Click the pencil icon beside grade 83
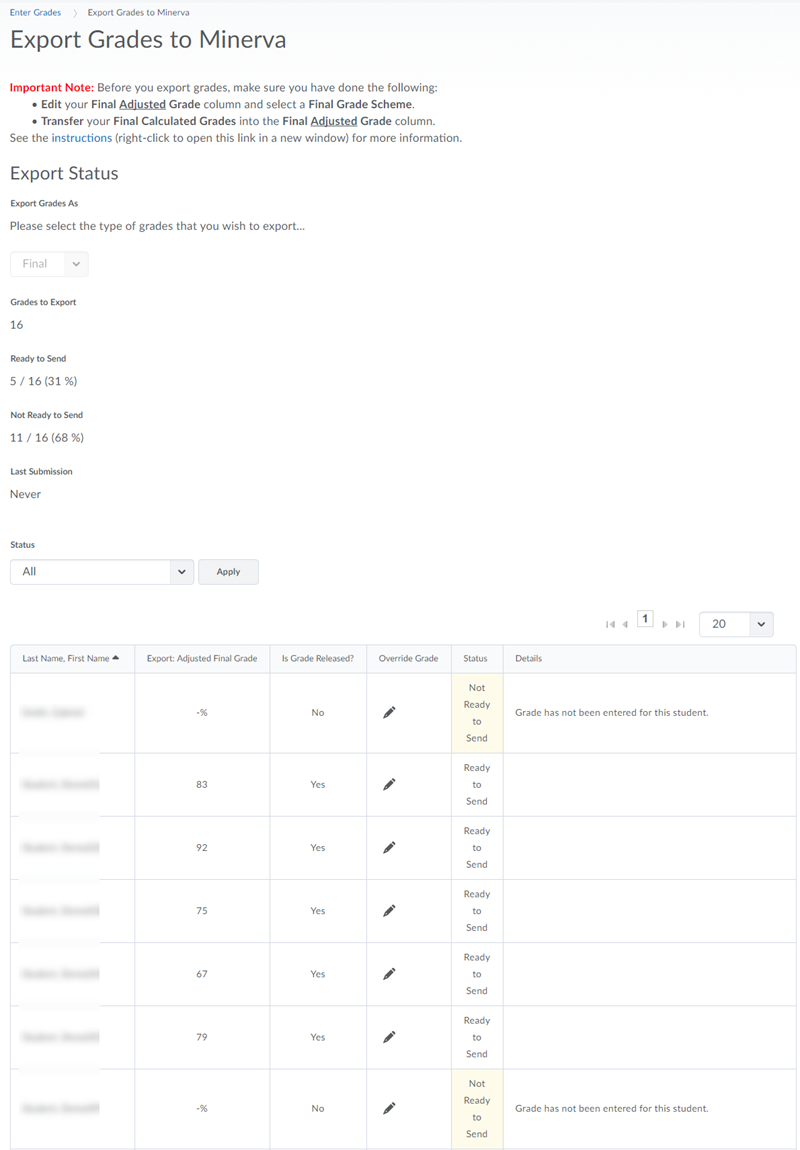 tap(388, 784)
